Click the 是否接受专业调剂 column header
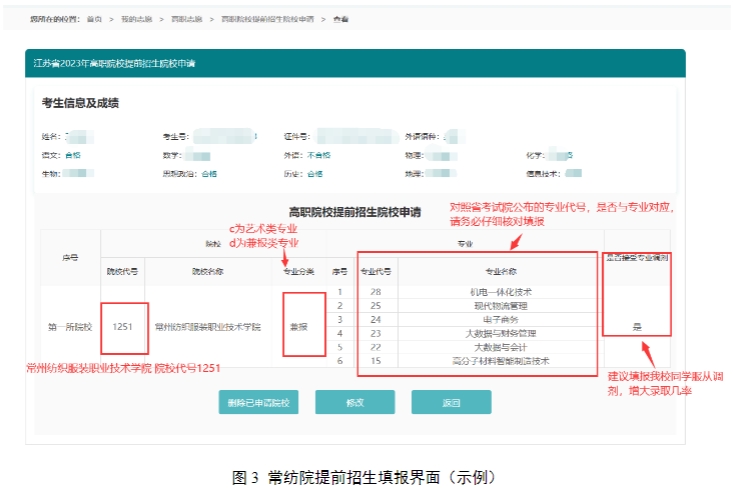733x488 pixels. click(x=637, y=258)
